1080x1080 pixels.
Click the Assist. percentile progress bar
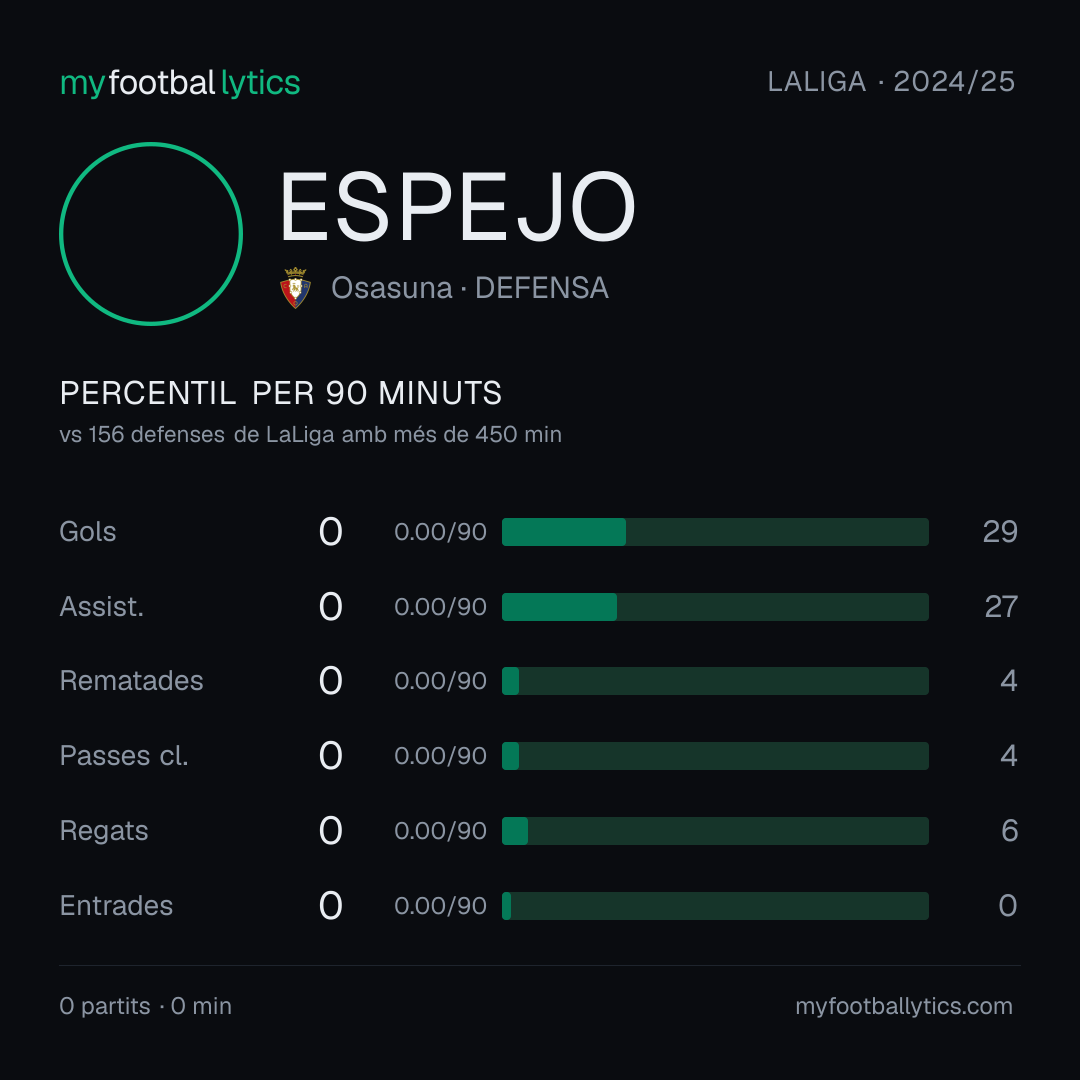[715, 607]
